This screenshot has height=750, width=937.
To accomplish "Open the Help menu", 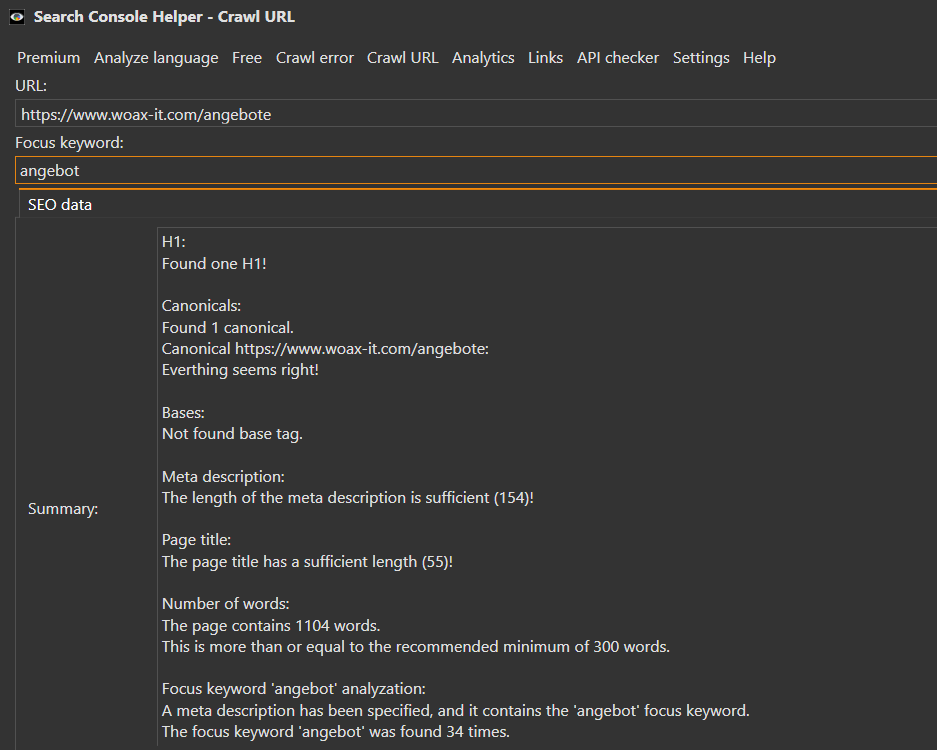I will [x=759, y=58].
